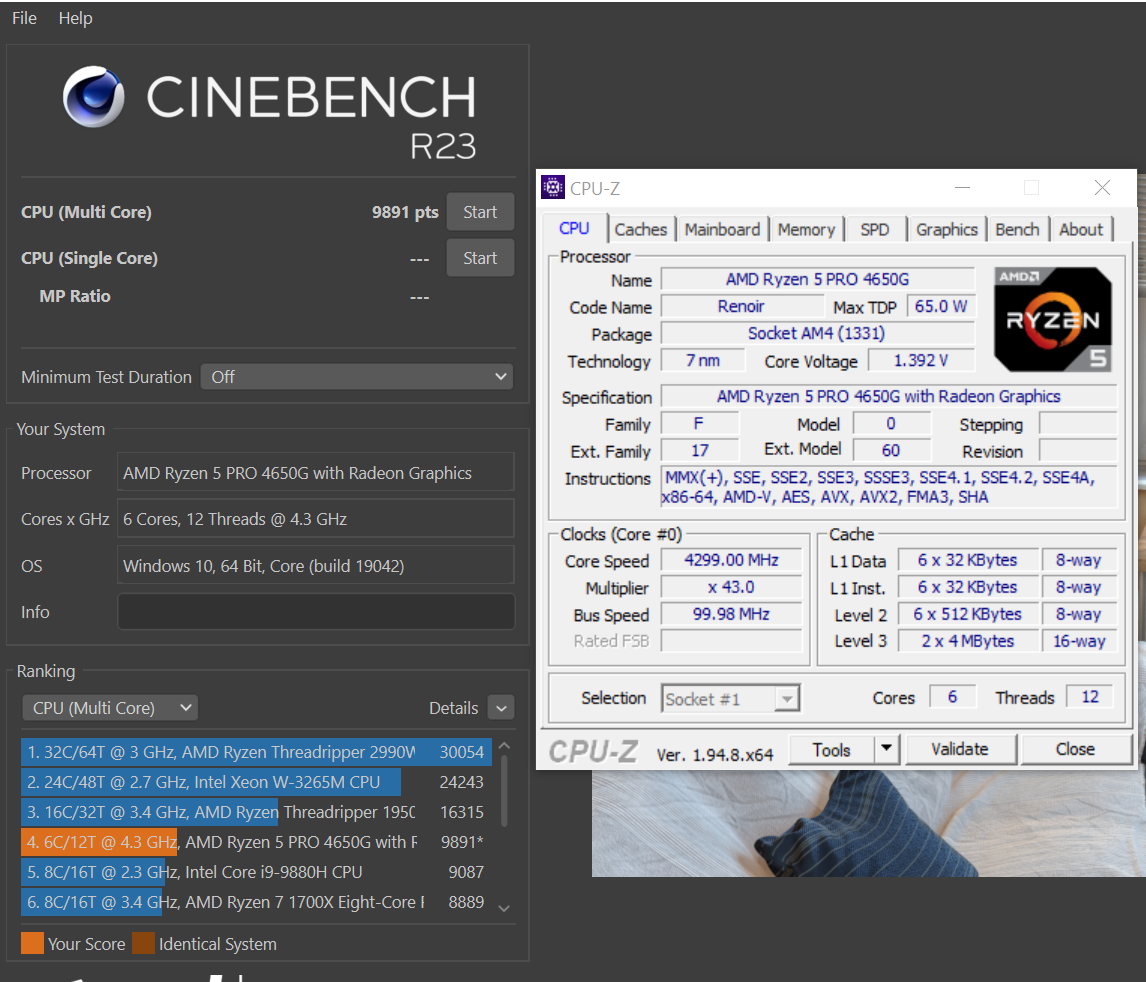Open the File menu in Cinebench
Image resolution: width=1146 pixels, height=982 pixels.
[x=24, y=18]
